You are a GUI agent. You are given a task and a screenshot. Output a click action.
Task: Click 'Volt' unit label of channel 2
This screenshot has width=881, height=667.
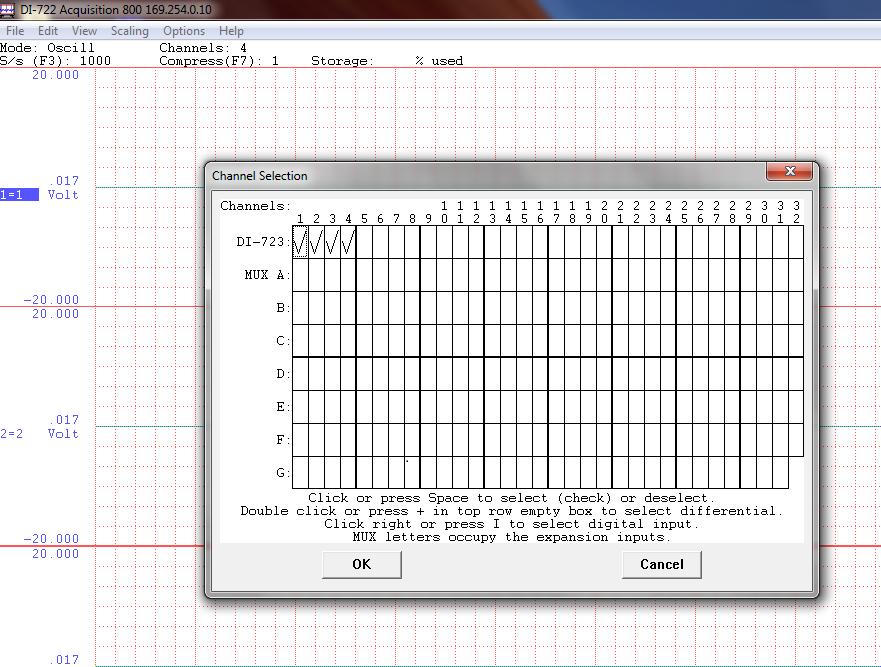(x=63, y=434)
